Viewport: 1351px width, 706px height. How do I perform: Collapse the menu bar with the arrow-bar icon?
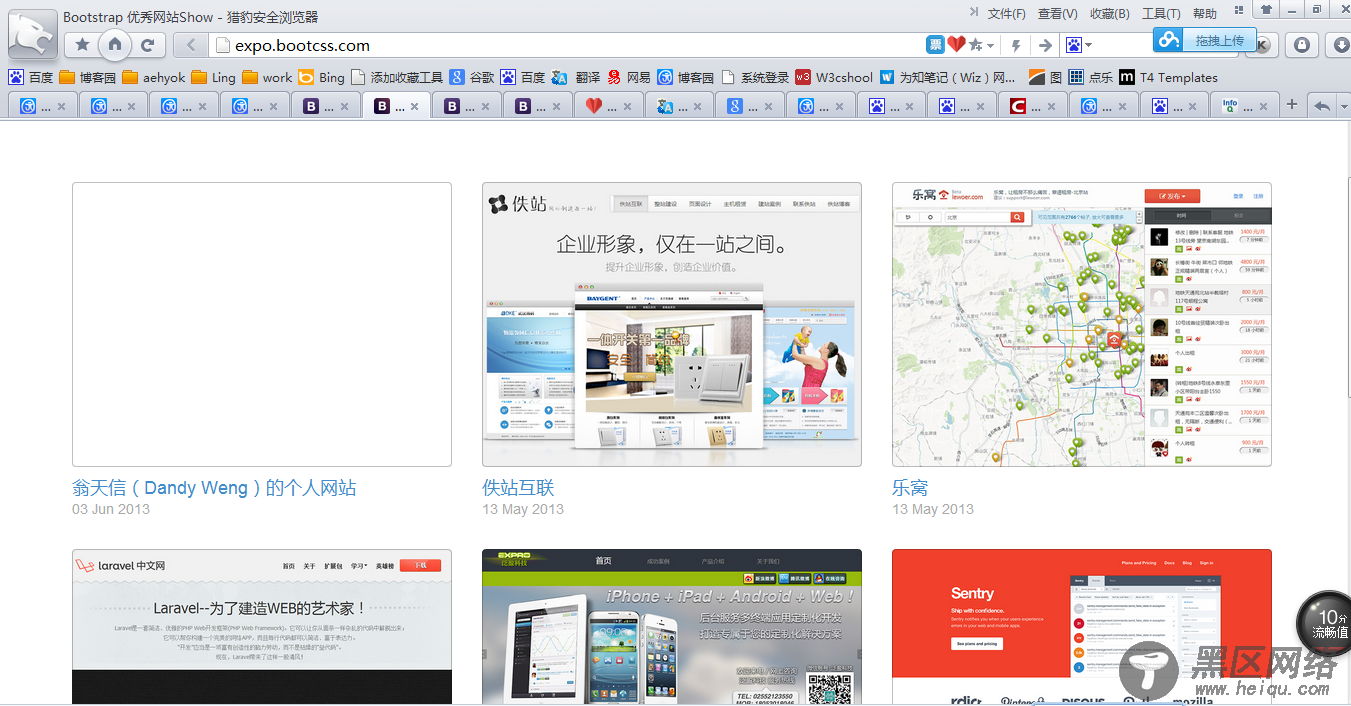click(x=975, y=12)
